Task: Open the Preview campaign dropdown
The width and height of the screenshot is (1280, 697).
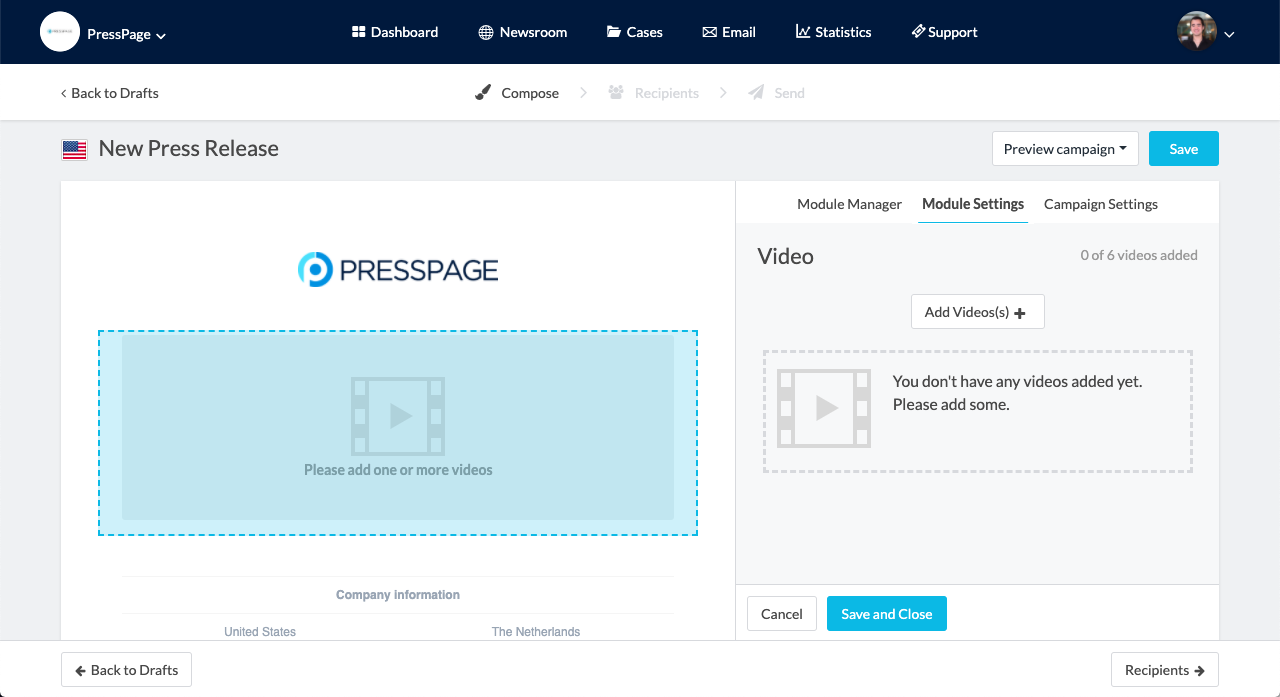Action: (1065, 149)
